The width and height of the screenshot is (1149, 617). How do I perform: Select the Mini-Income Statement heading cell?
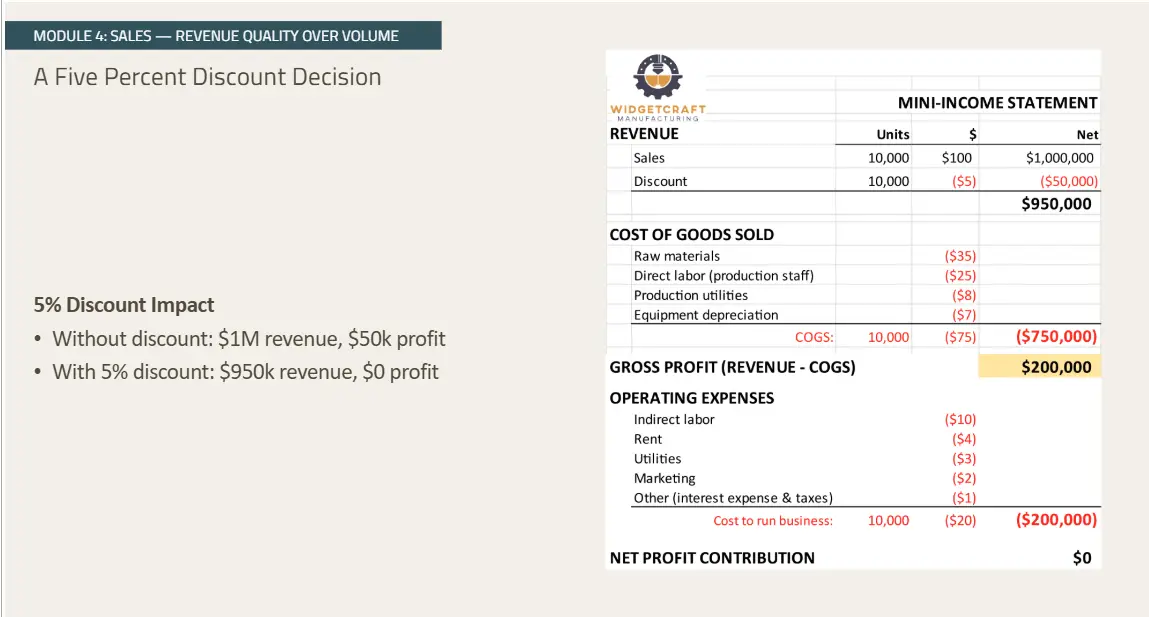coord(997,102)
